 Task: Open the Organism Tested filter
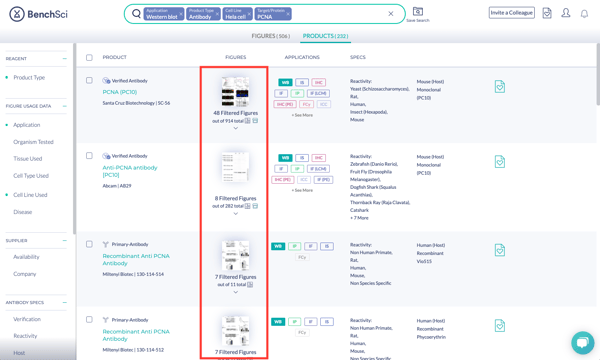click(x=33, y=142)
